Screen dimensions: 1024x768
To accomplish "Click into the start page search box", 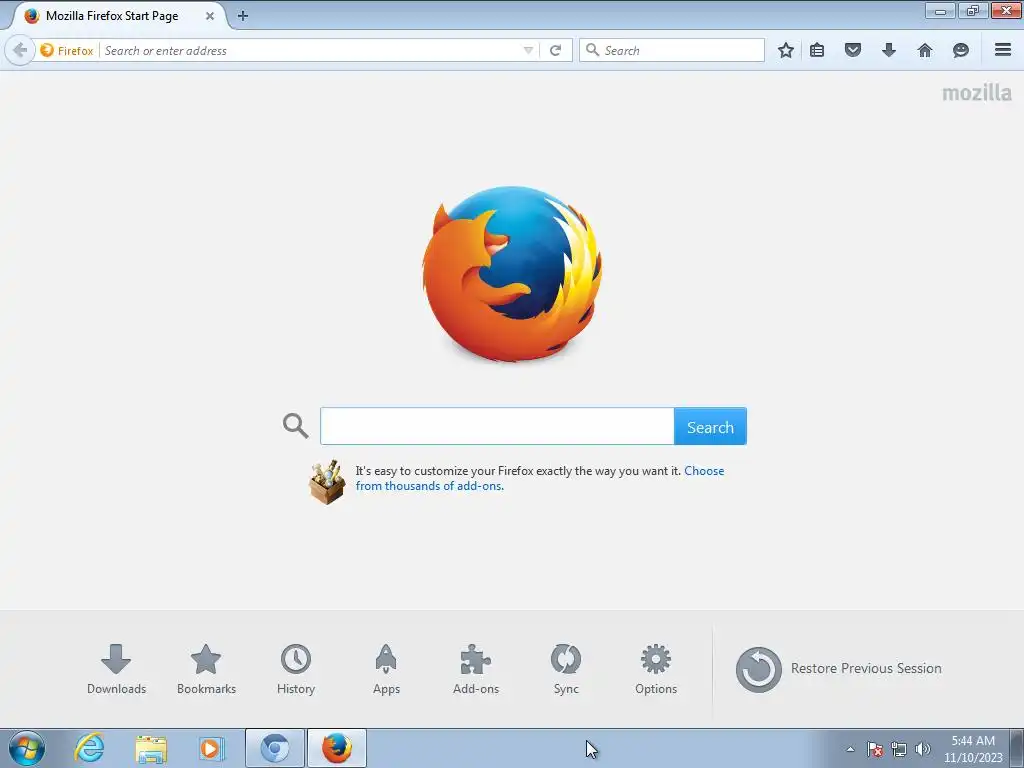I will (497, 426).
